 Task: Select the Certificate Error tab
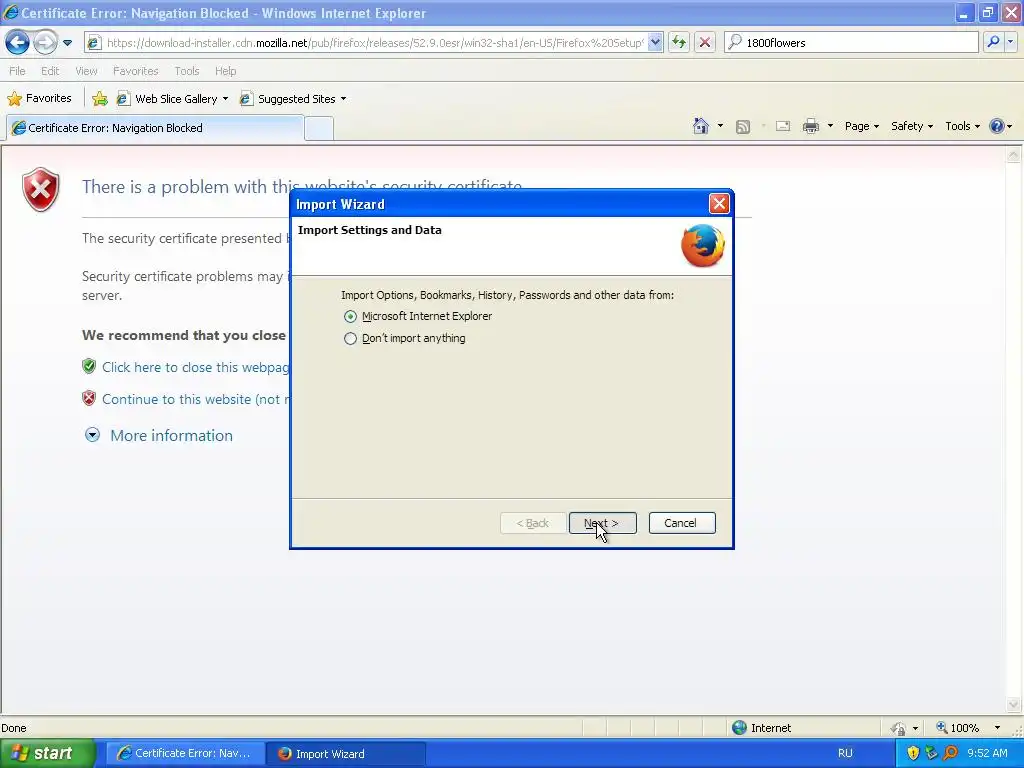[x=155, y=128]
